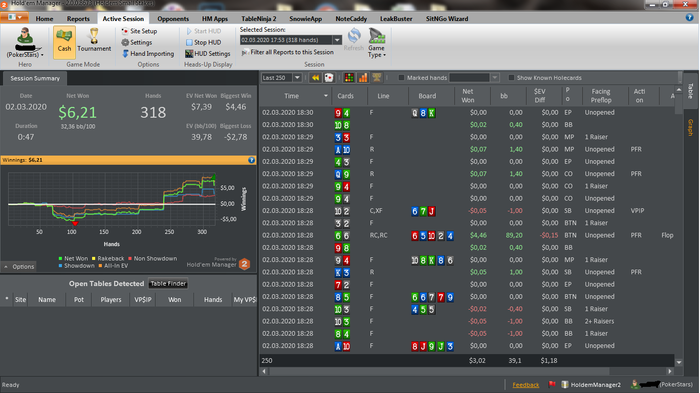Click the orange bar chart icon
This screenshot has width=700, height=393.
click(363, 78)
